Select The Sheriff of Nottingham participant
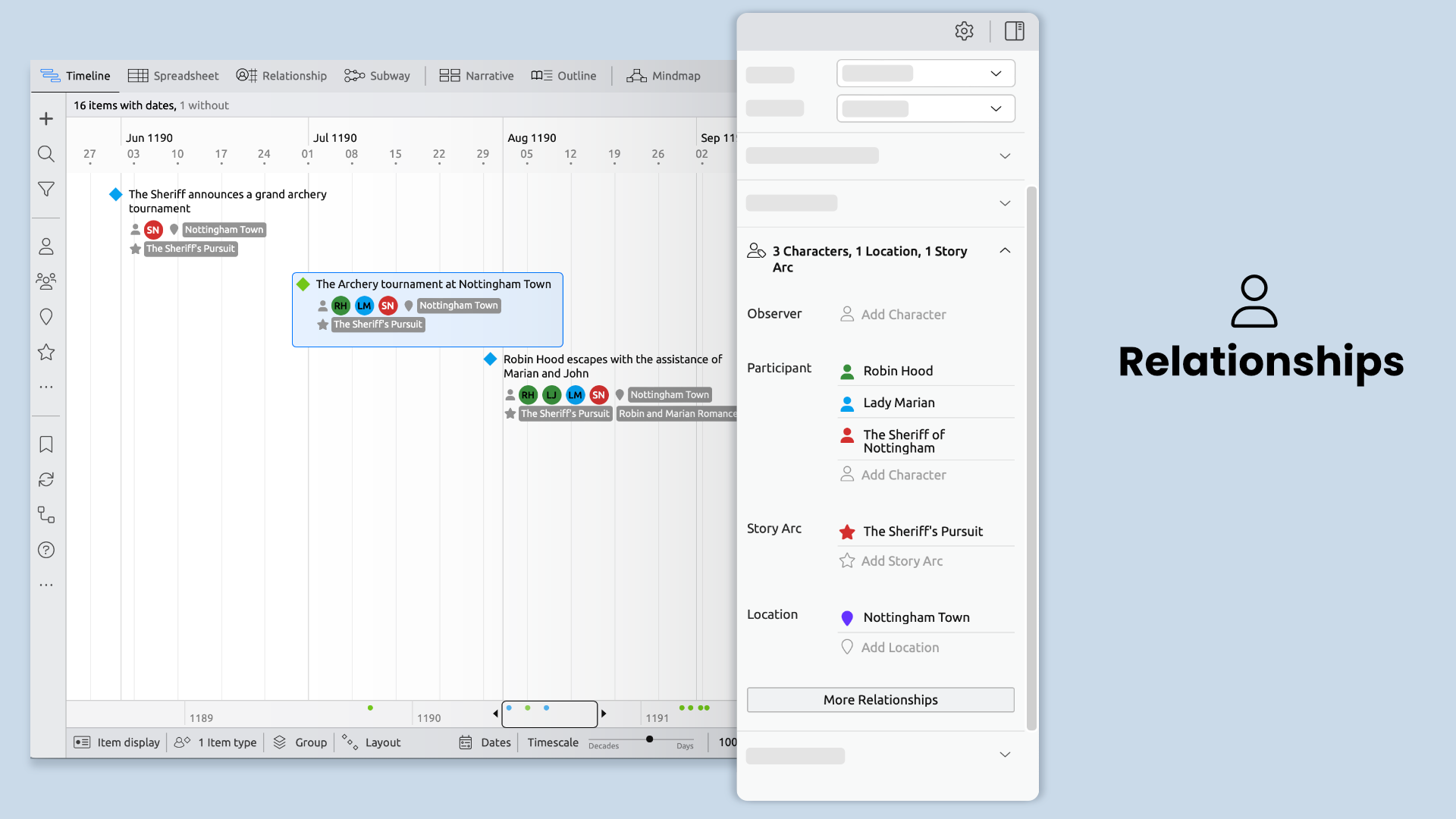Screen dimensions: 1456x819 click(x=926, y=441)
